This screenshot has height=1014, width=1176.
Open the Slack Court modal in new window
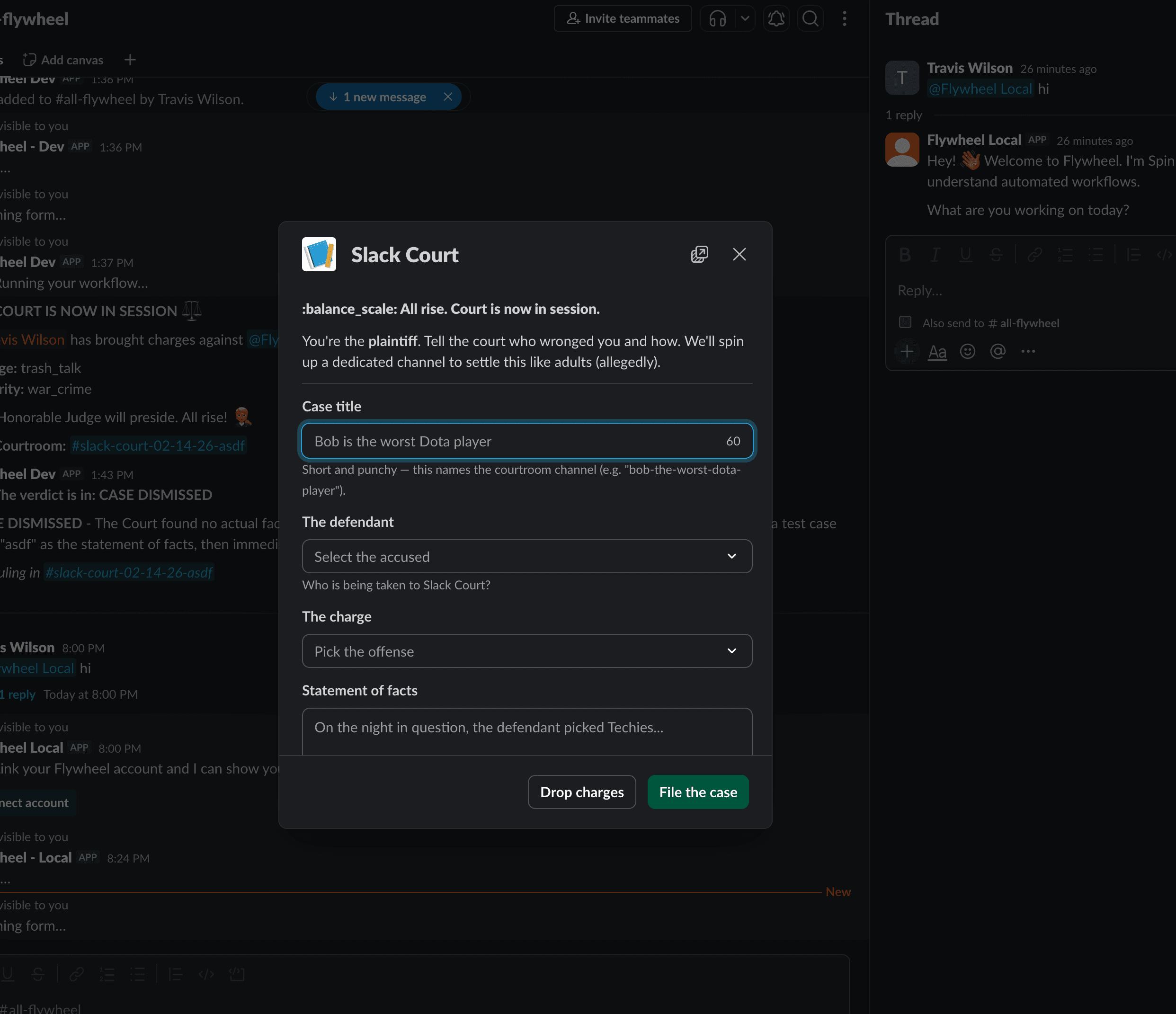pos(699,254)
